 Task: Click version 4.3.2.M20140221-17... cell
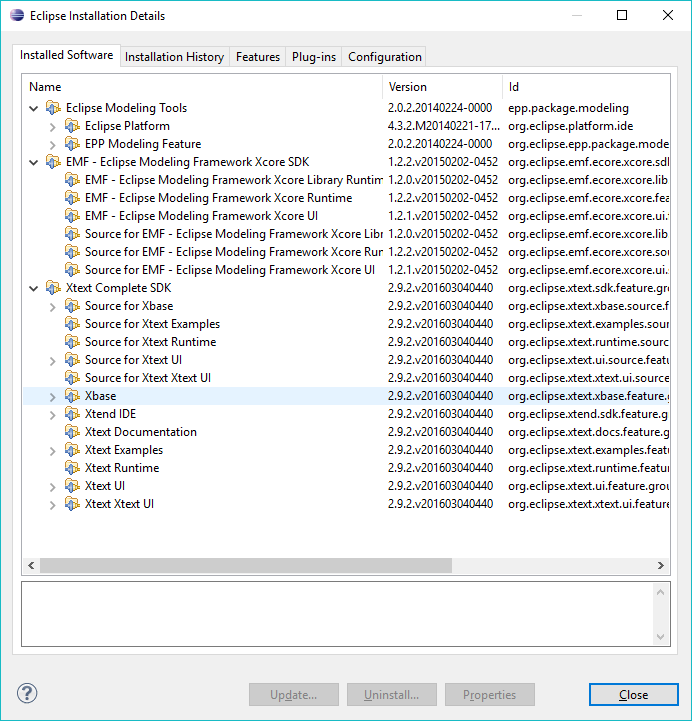(443, 126)
